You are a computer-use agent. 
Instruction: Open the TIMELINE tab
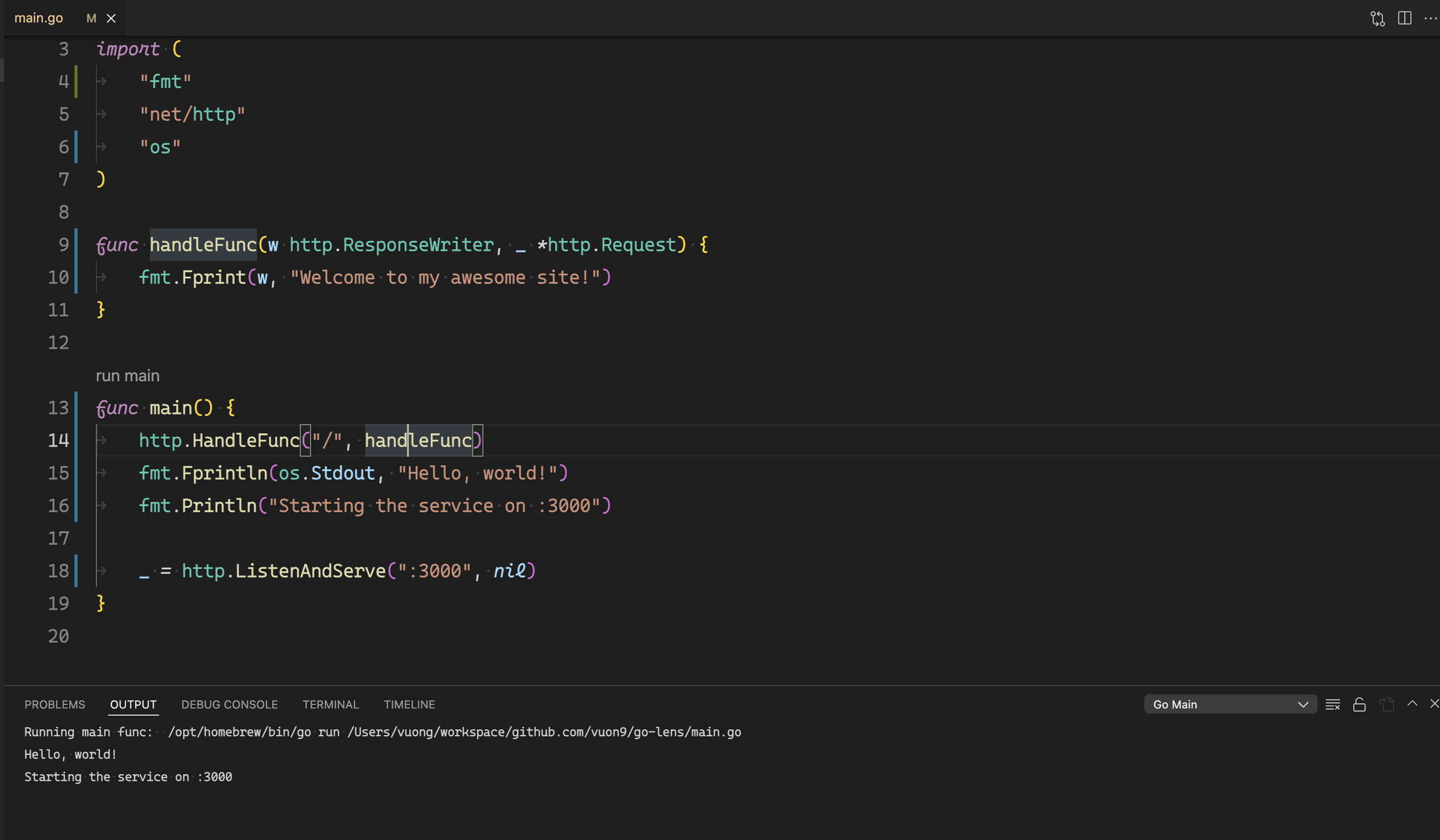point(409,704)
